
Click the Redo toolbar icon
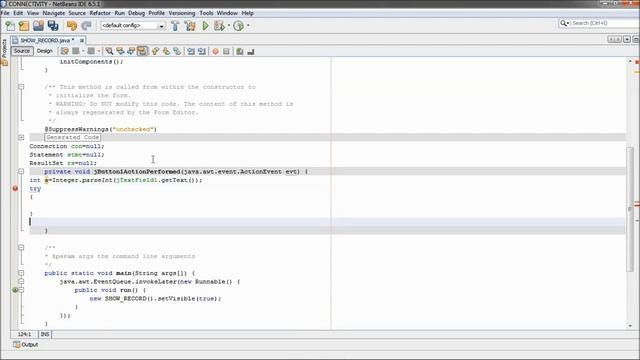coord(86,26)
